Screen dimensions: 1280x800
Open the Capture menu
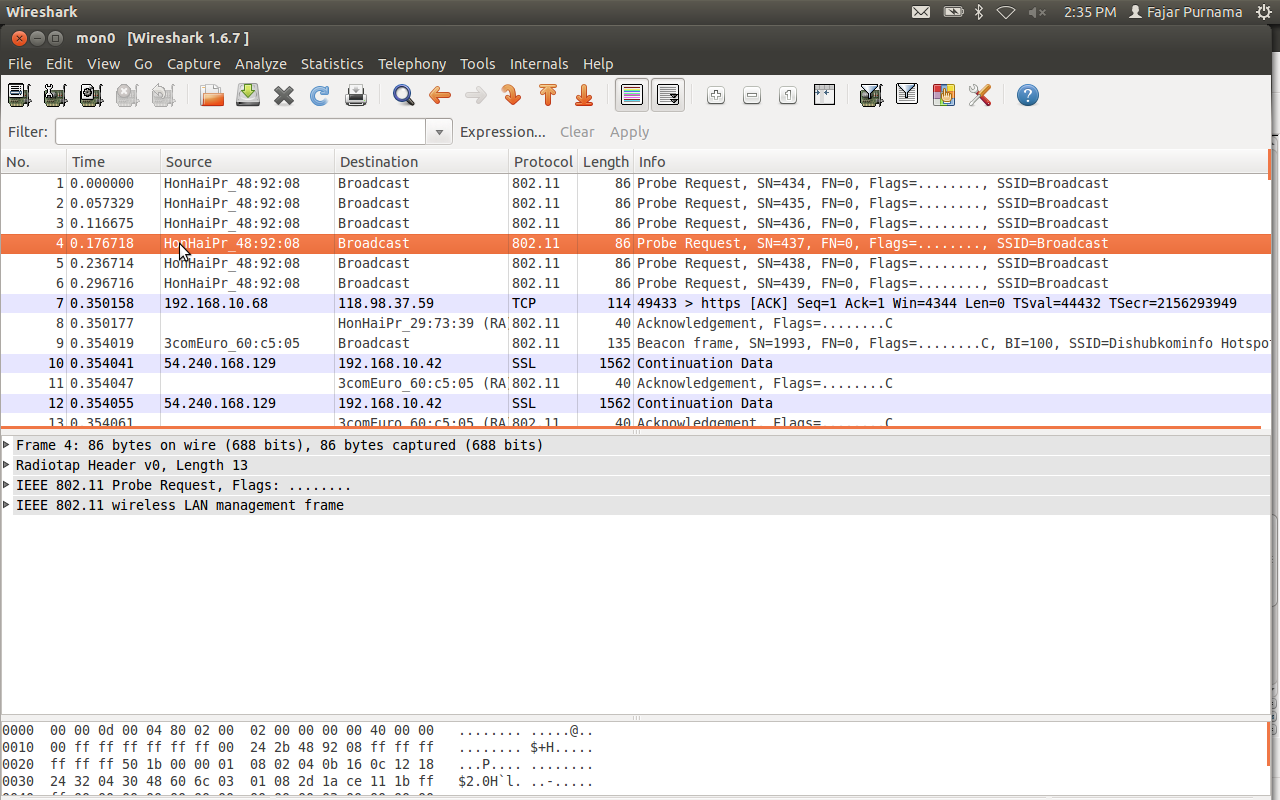pos(194,64)
